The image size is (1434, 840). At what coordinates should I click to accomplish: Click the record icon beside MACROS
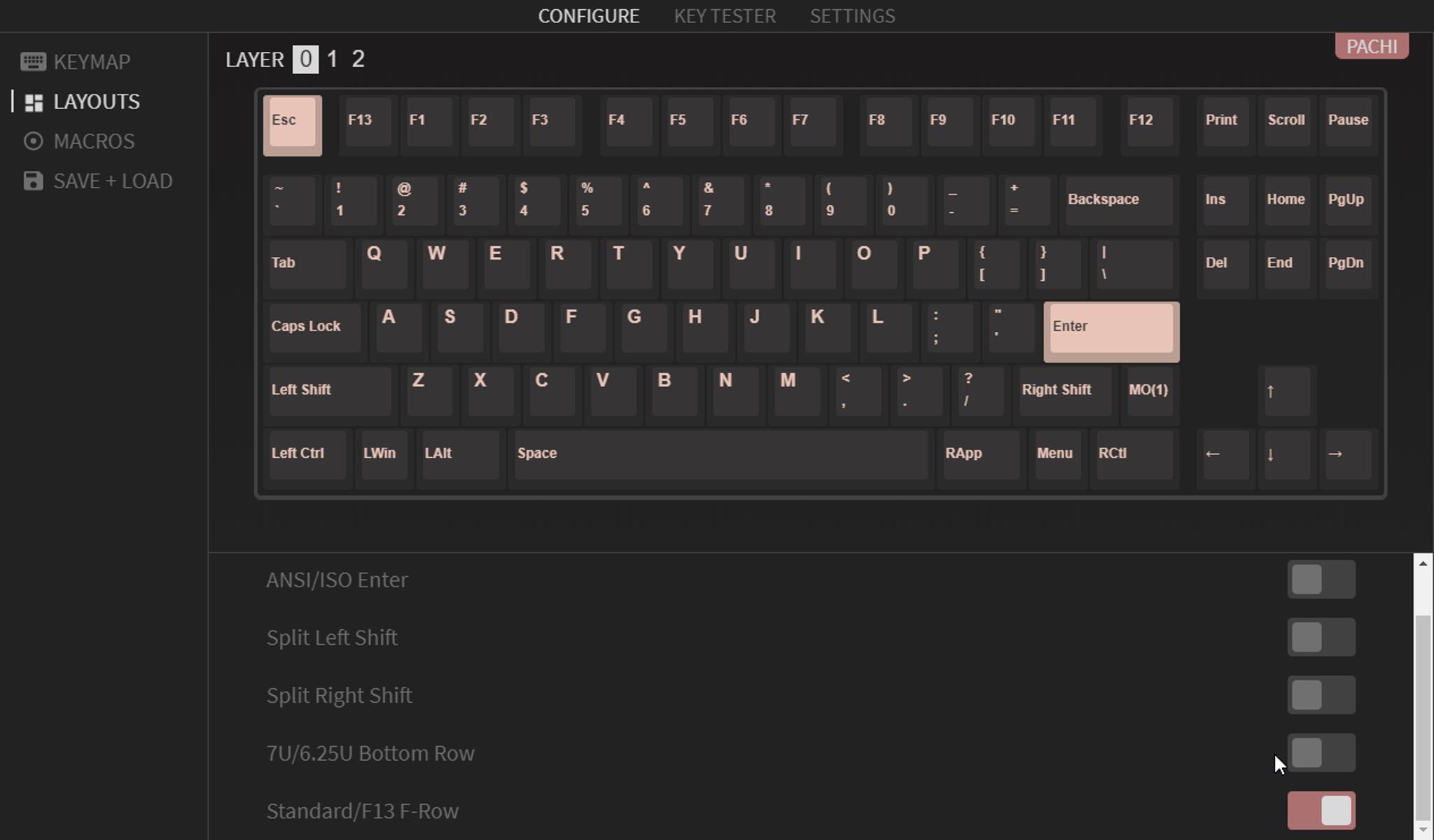pos(33,141)
